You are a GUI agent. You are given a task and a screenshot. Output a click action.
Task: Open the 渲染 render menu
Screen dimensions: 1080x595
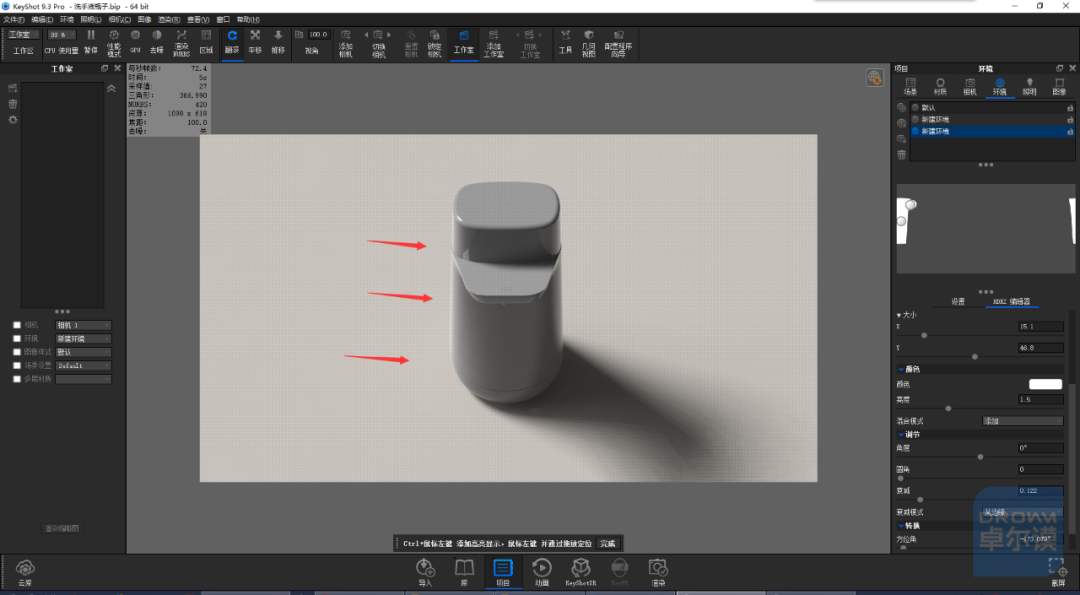coord(169,20)
